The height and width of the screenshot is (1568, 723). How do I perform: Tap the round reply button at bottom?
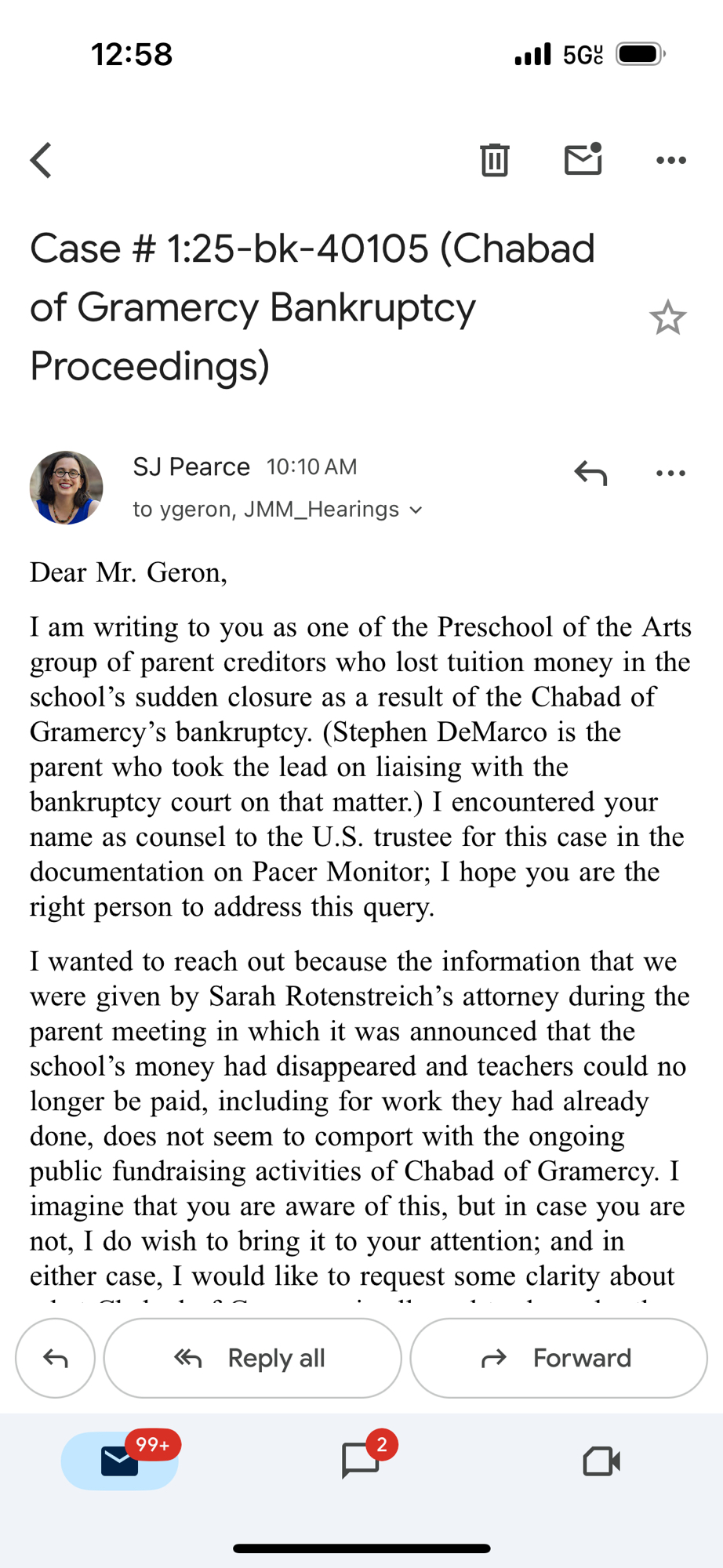pos(55,1358)
